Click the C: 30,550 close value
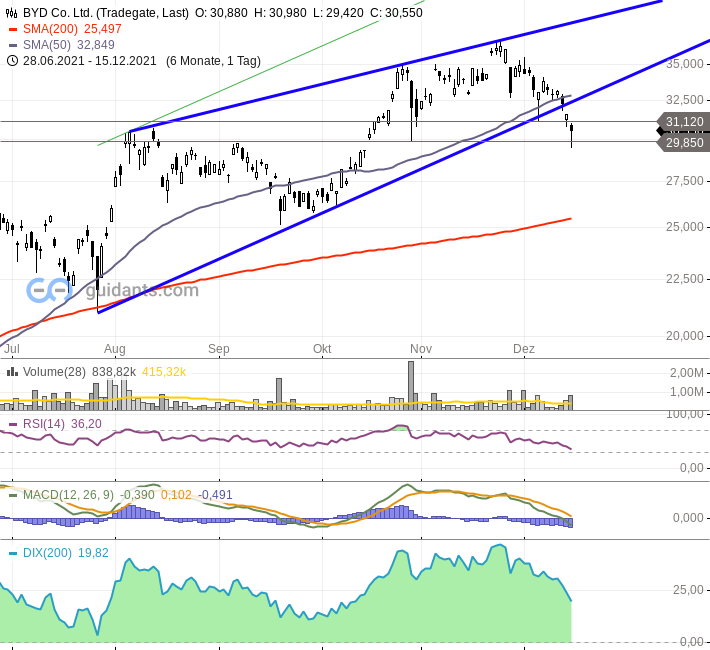 (396, 13)
